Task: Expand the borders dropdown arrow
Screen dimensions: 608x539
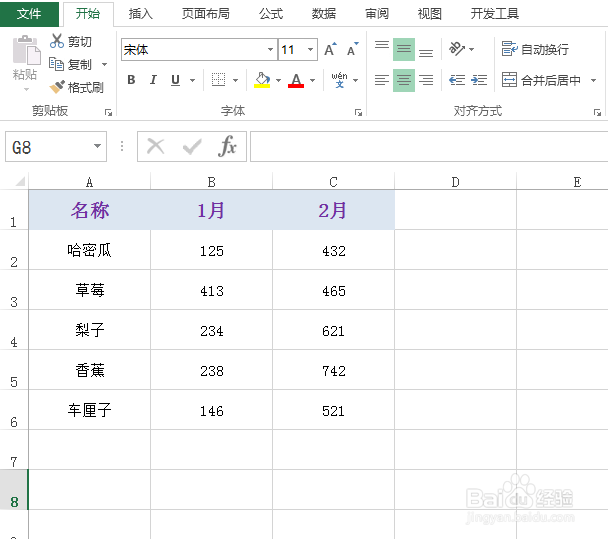Action: tap(235, 80)
